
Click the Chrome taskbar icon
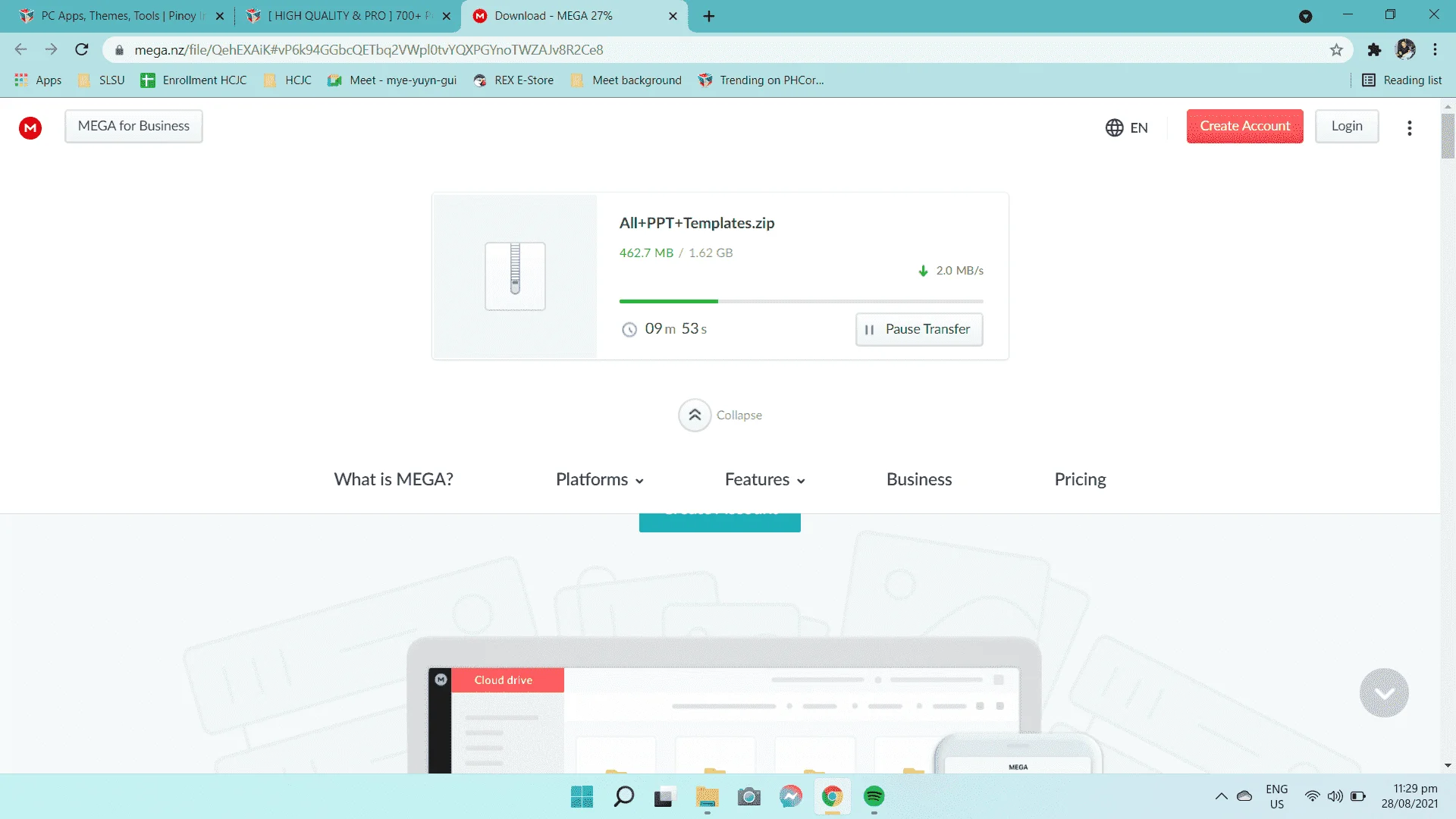click(x=832, y=796)
